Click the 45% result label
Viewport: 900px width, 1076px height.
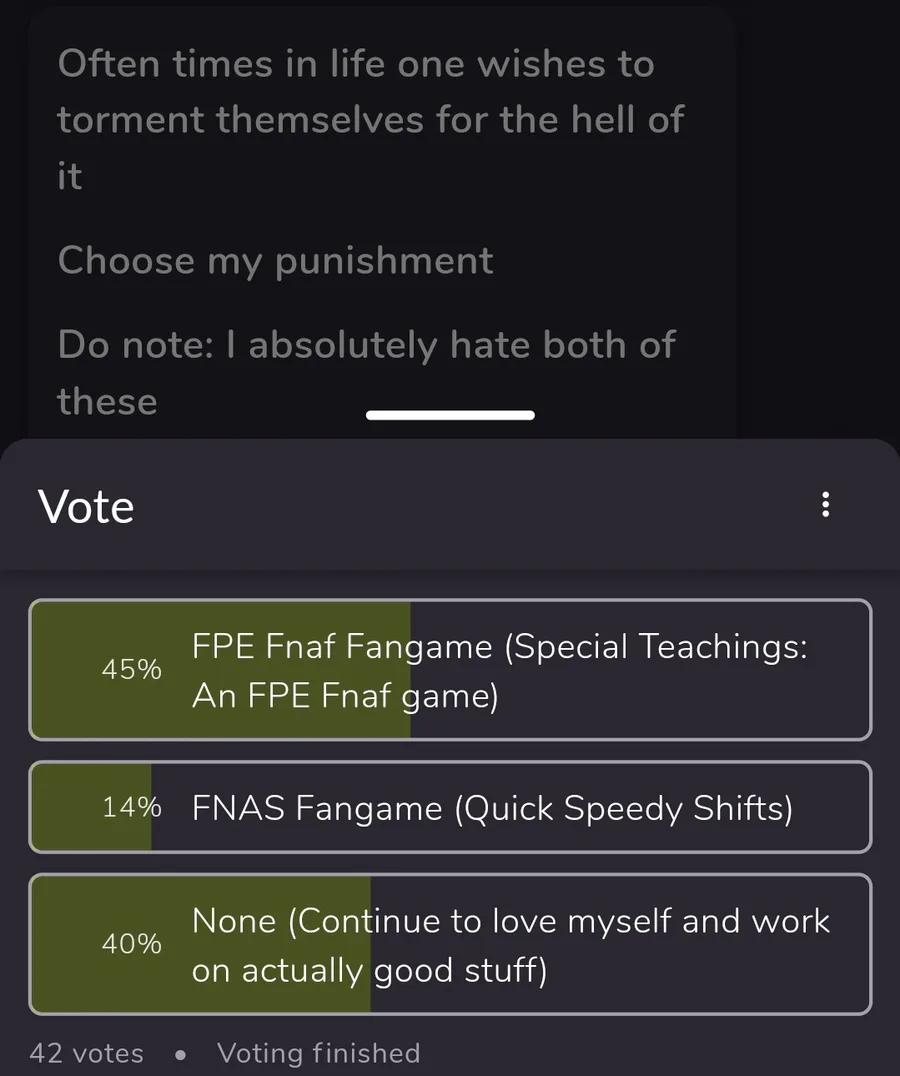pos(131,670)
